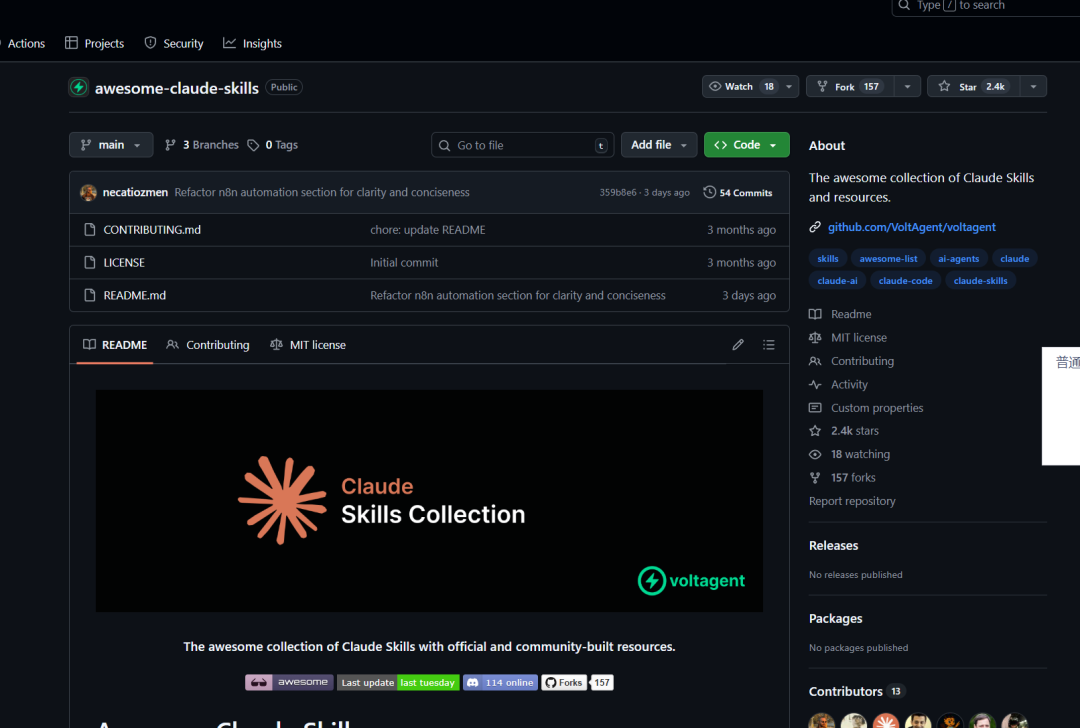Open the github.com/VoltAgent/voltagent link
The height and width of the screenshot is (728, 1080).
tap(911, 227)
